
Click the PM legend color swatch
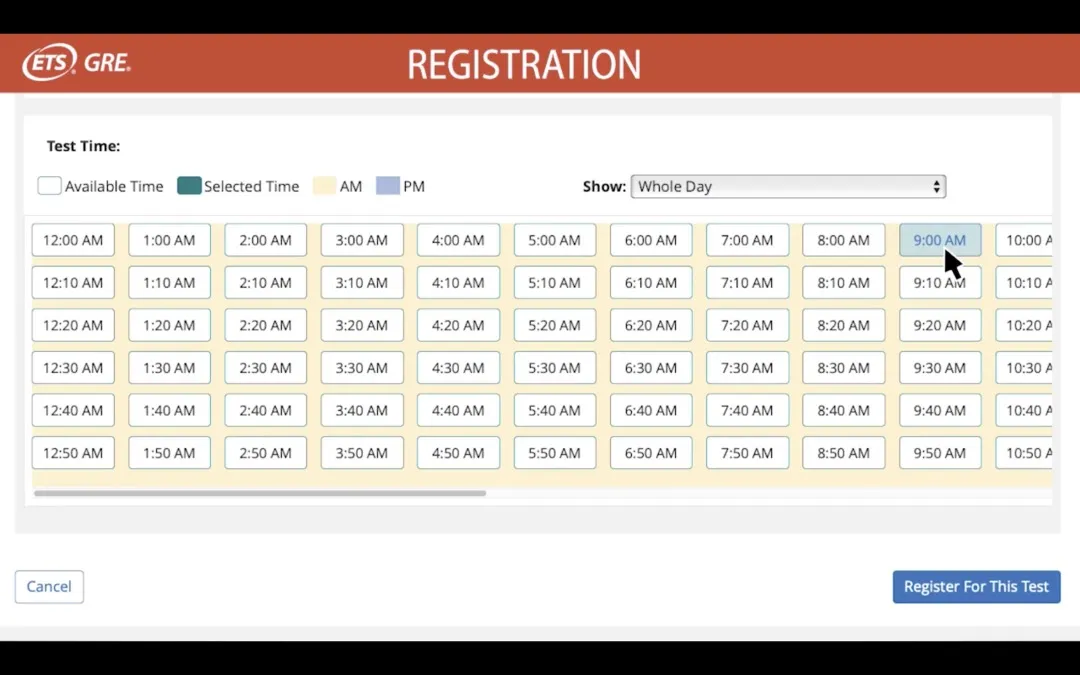point(388,186)
